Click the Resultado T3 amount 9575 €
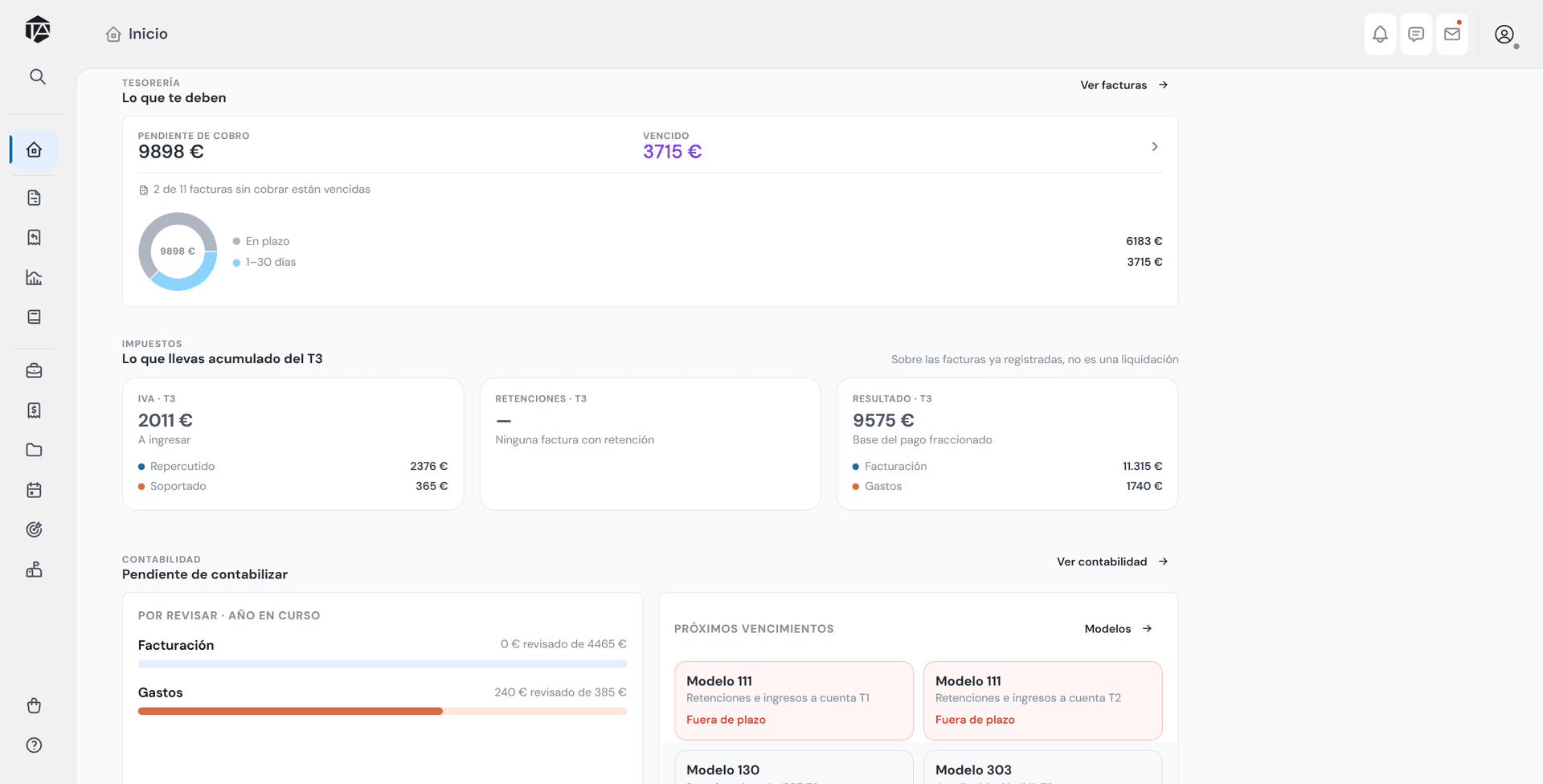1543x784 pixels. click(883, 420)
